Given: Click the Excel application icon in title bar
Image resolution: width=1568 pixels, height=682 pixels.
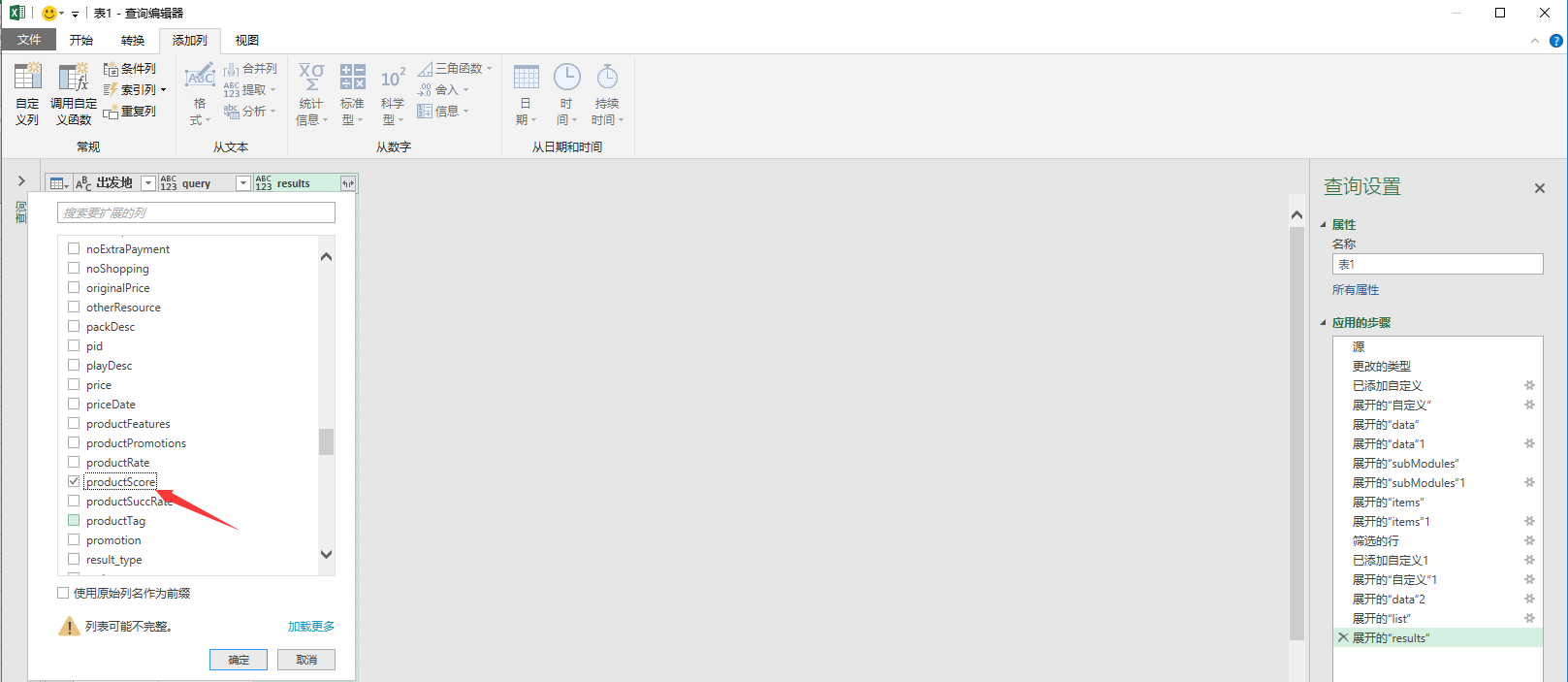Looking at the screenshot, I should click(17, 14).
